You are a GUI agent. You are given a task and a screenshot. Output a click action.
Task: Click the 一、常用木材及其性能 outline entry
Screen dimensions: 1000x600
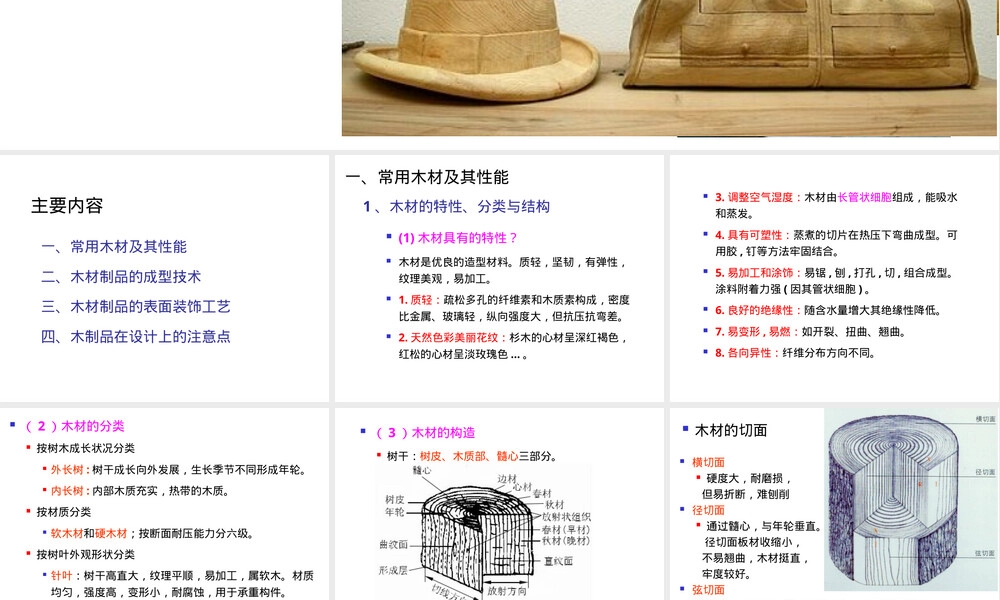point(114,247)
